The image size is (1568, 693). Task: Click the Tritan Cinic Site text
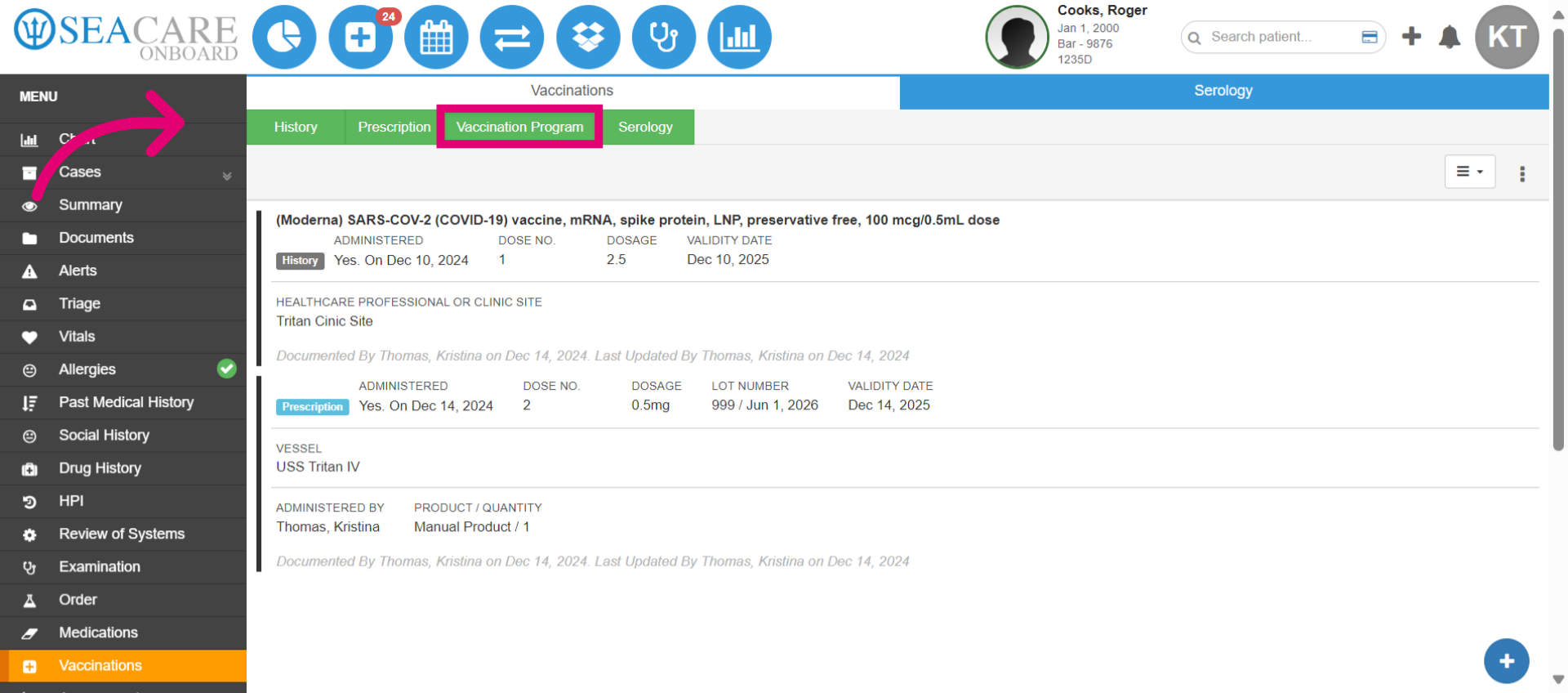pos(324,321)
